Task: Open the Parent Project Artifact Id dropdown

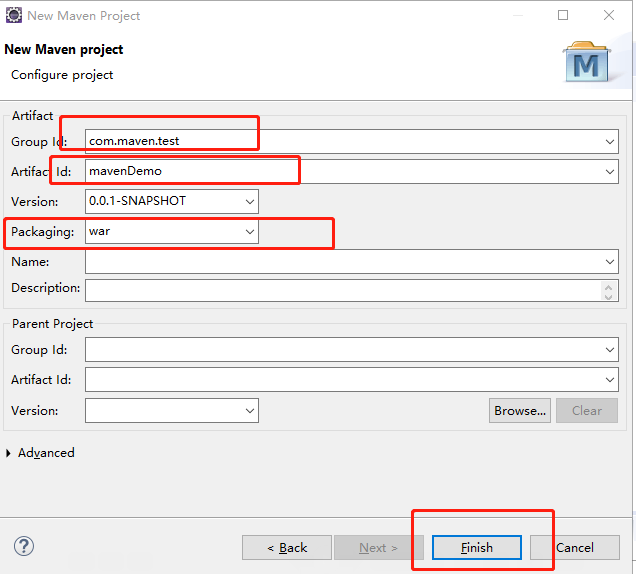Action: (609, 380)
